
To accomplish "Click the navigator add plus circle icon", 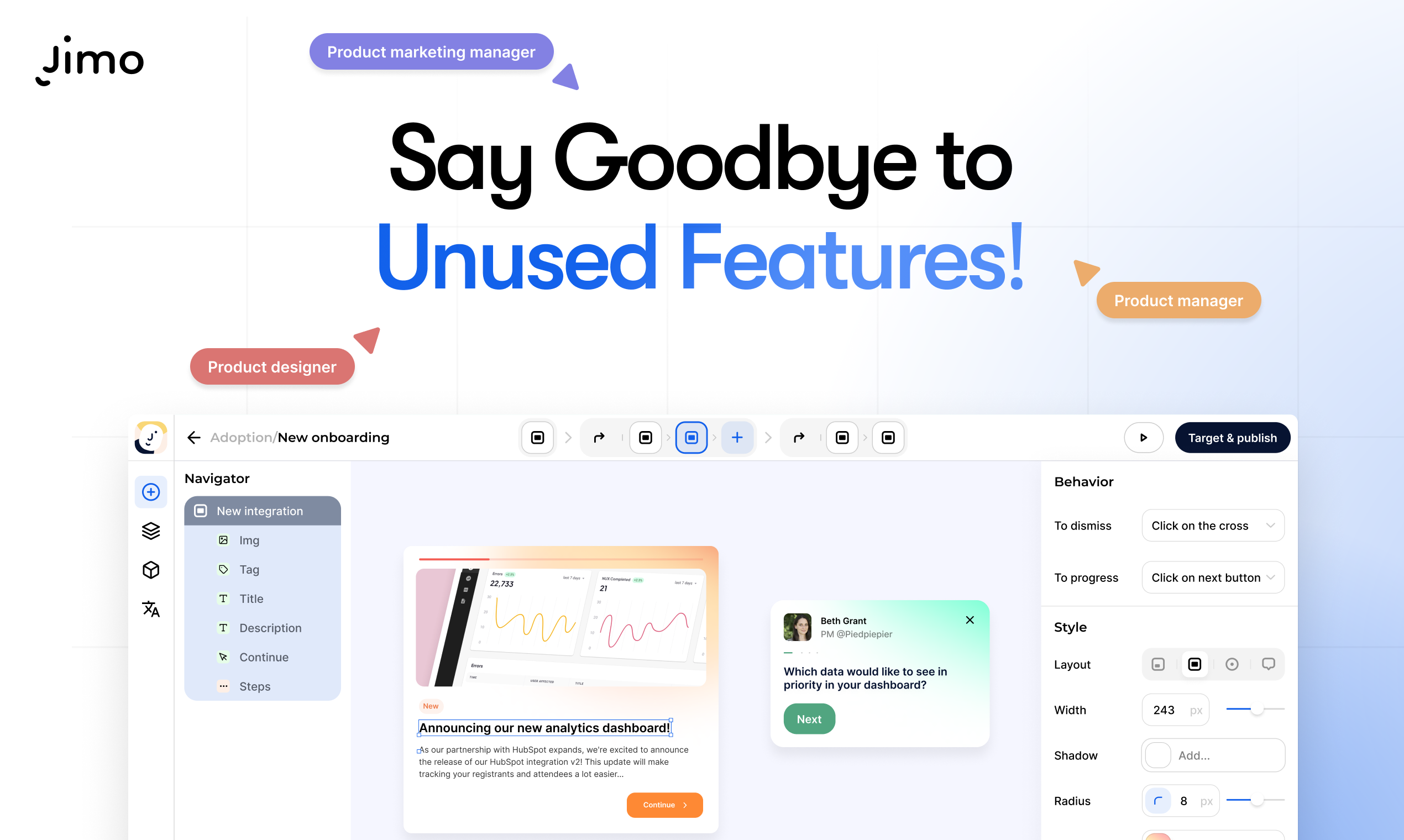I will (150, 491).
